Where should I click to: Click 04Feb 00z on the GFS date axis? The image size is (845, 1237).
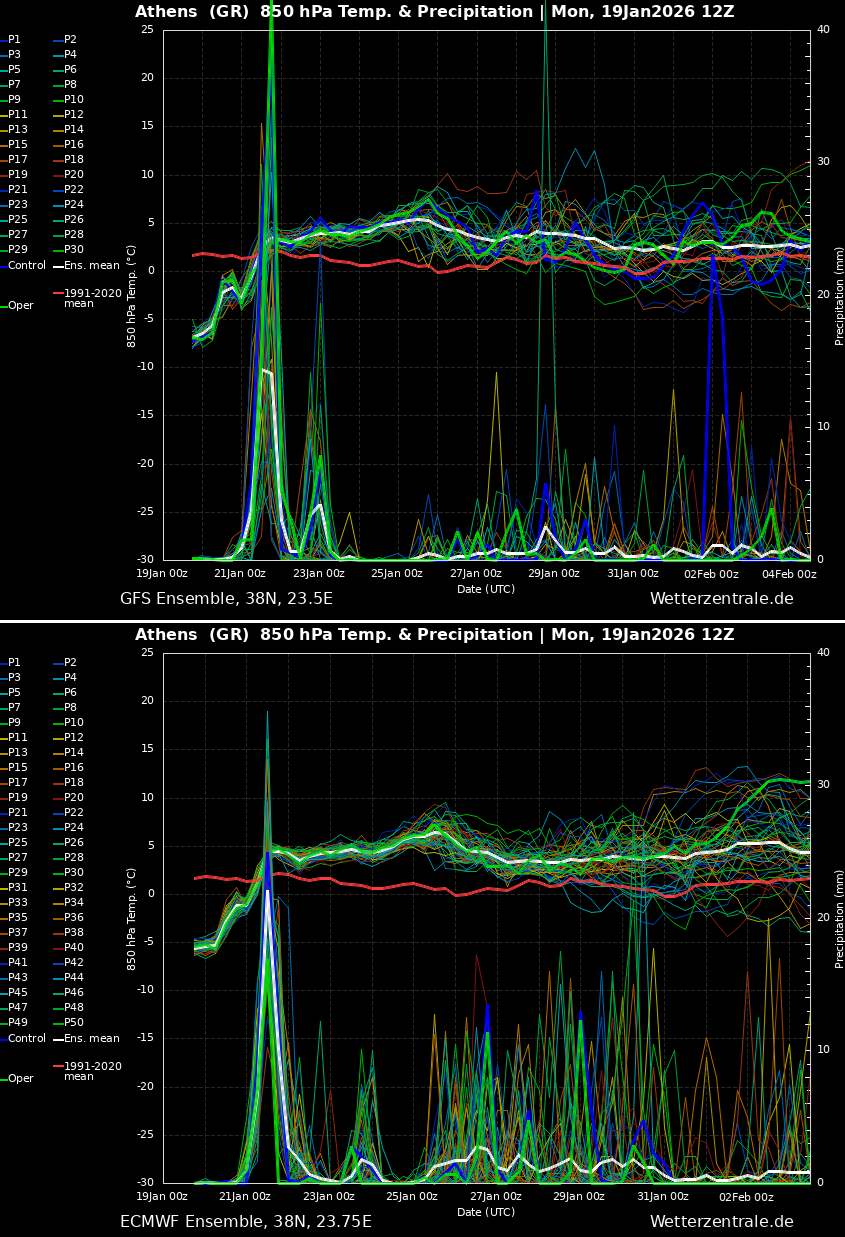click(790, 574)
